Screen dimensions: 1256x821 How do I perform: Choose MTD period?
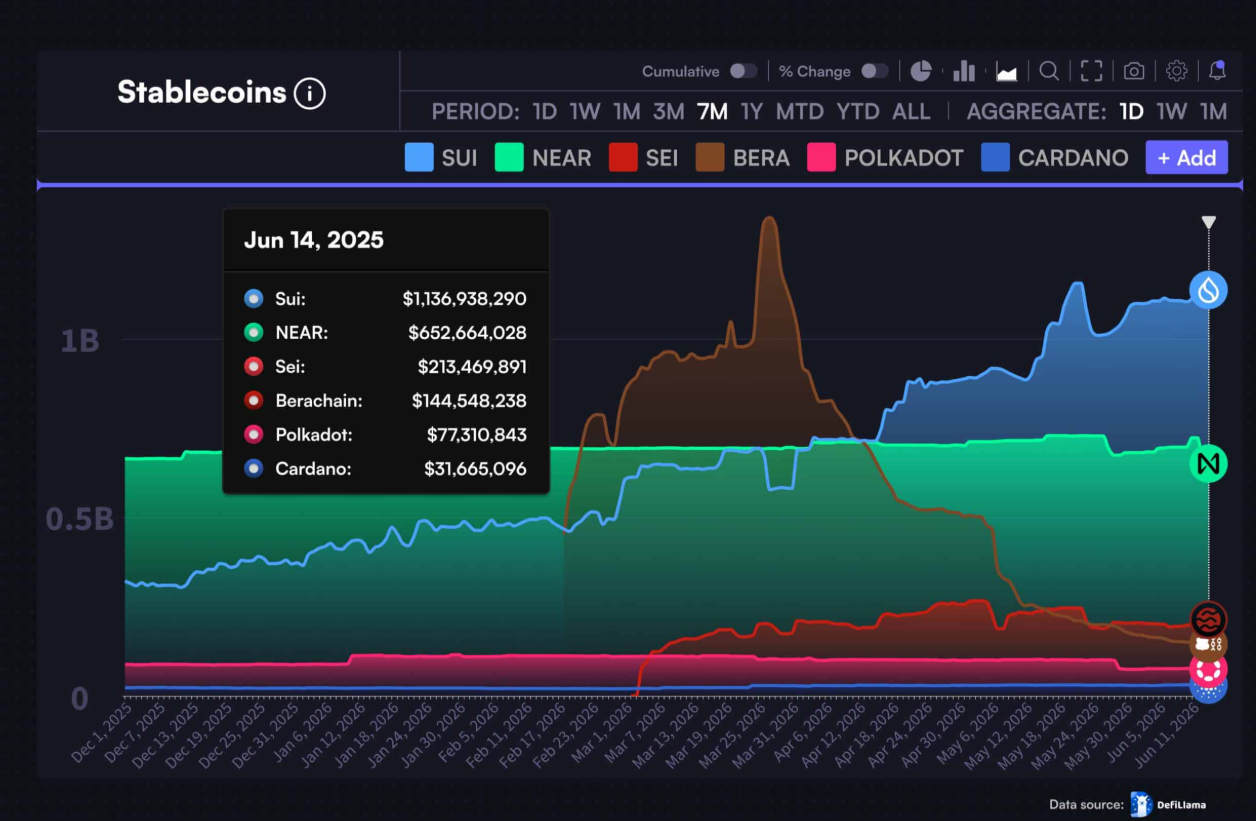click(799, 111)
